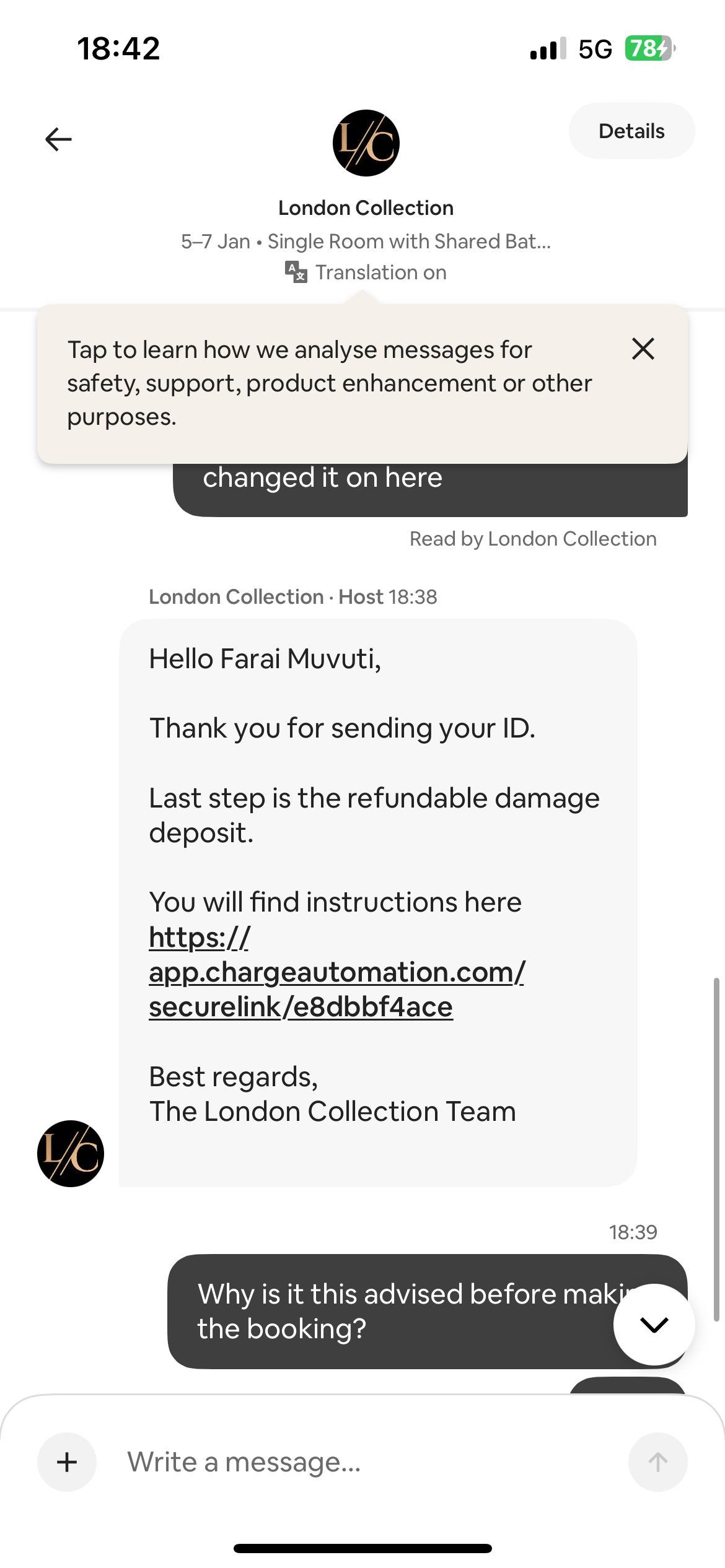The width and height of the screenshot is (725, 1568).
Task: Open the London Collection logo at top
Action: click(366, 143)
